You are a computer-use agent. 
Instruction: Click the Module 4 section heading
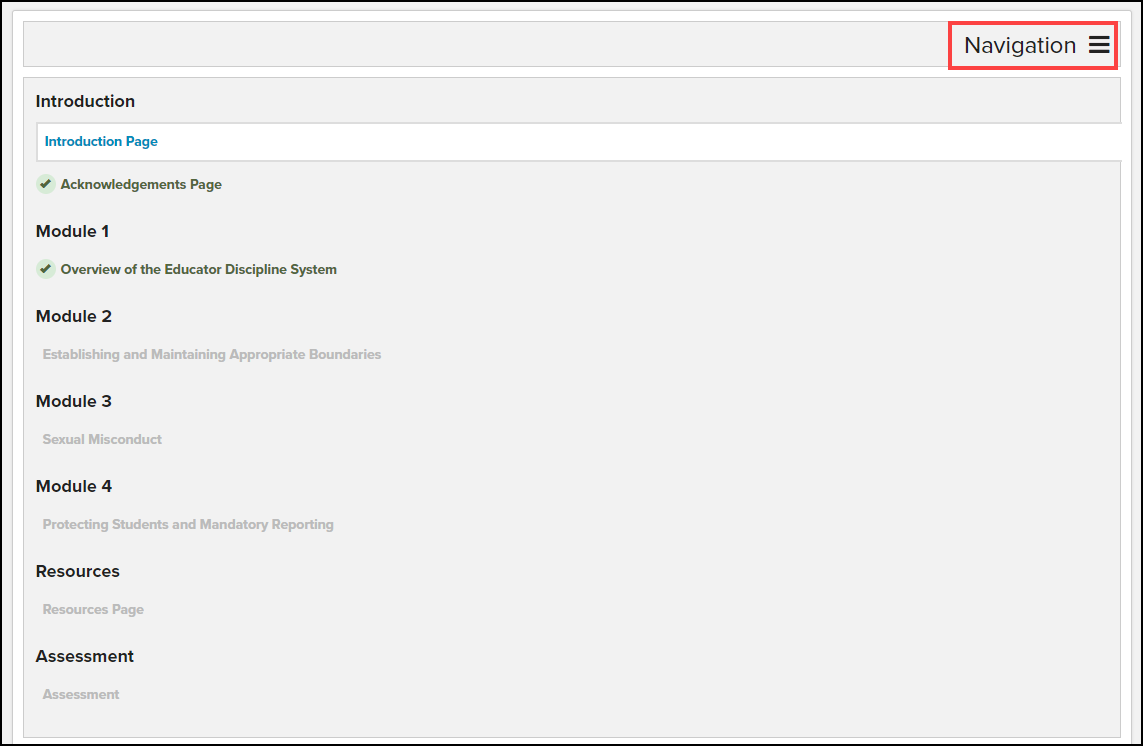[x=74, y=486]
